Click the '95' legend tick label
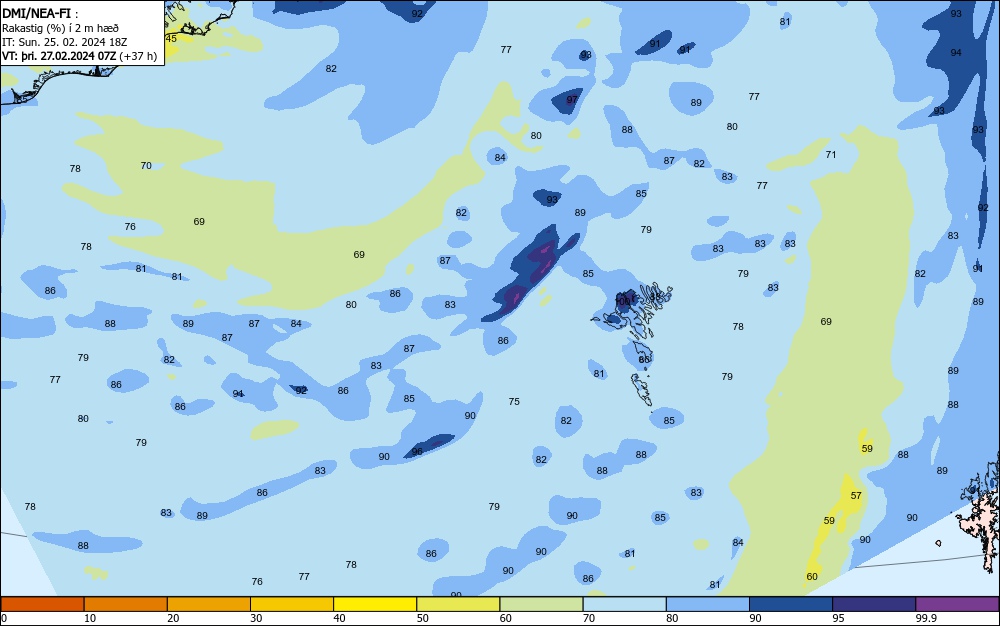Screen dimensions: 1000x626 pyautogui.click(x=838, y=618)
